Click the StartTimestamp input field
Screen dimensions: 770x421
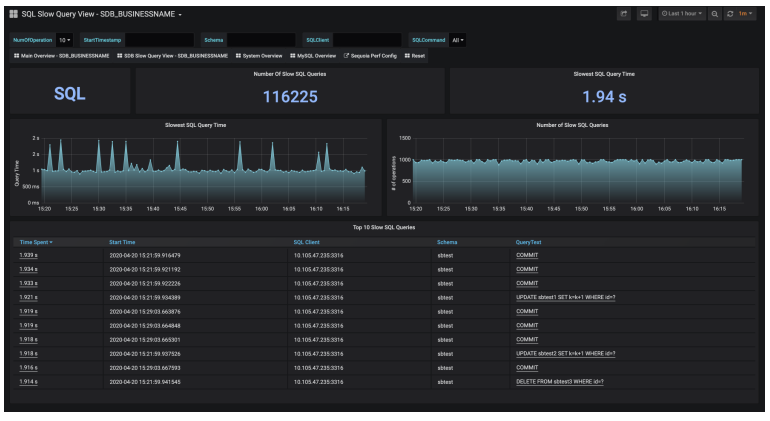(x=158, y=40)
